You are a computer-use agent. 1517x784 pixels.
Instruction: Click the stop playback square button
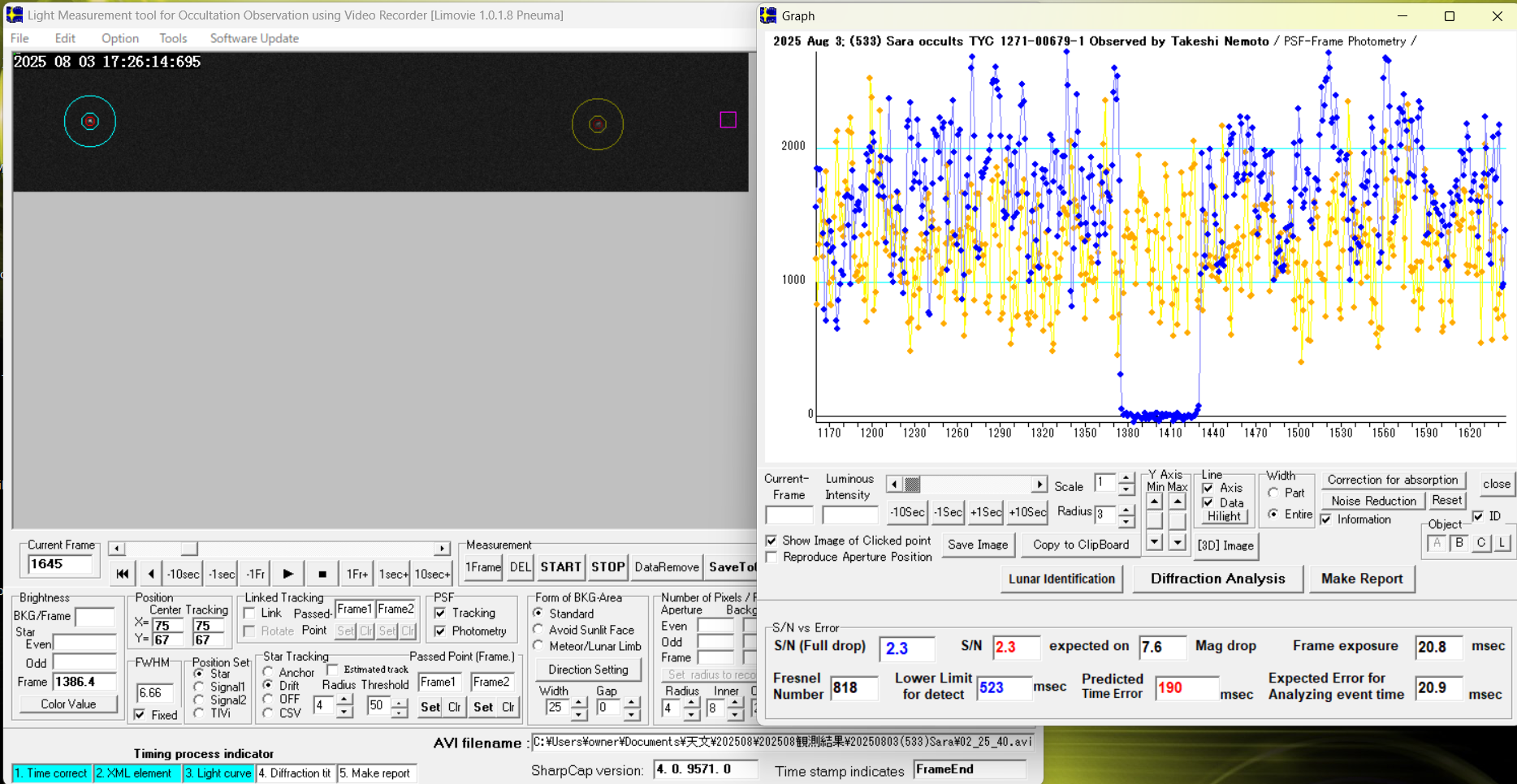coord(322,574)
